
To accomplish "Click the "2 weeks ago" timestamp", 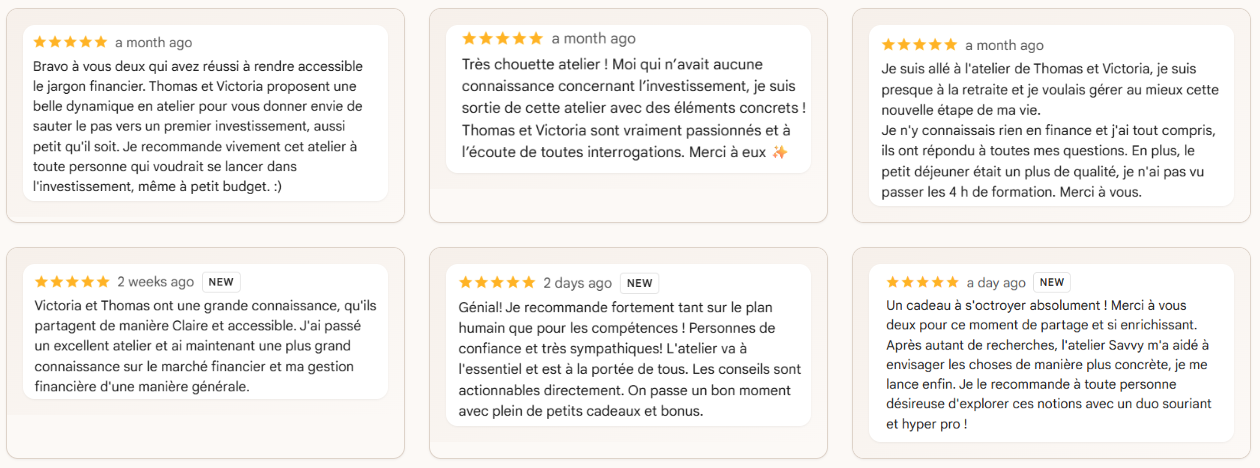I will point(155,282).
